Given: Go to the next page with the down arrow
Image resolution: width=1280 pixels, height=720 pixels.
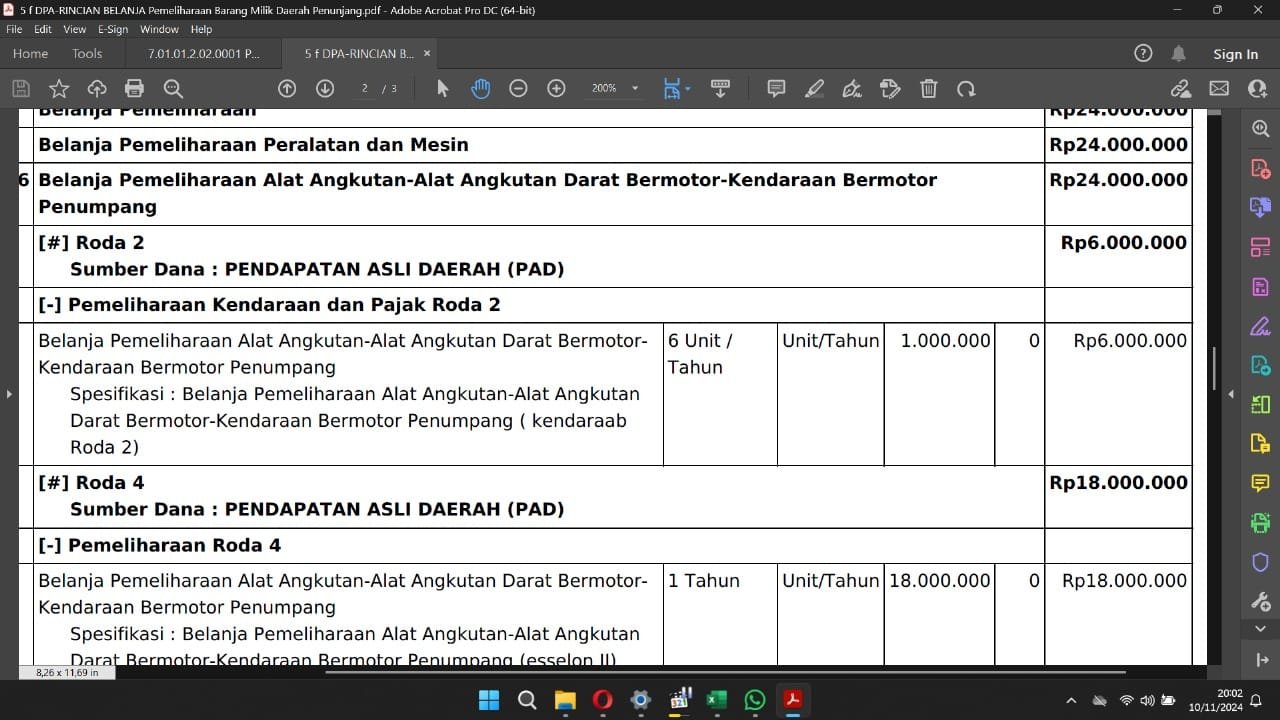Looking at the screenshot, I should click(x=325, y=88).
